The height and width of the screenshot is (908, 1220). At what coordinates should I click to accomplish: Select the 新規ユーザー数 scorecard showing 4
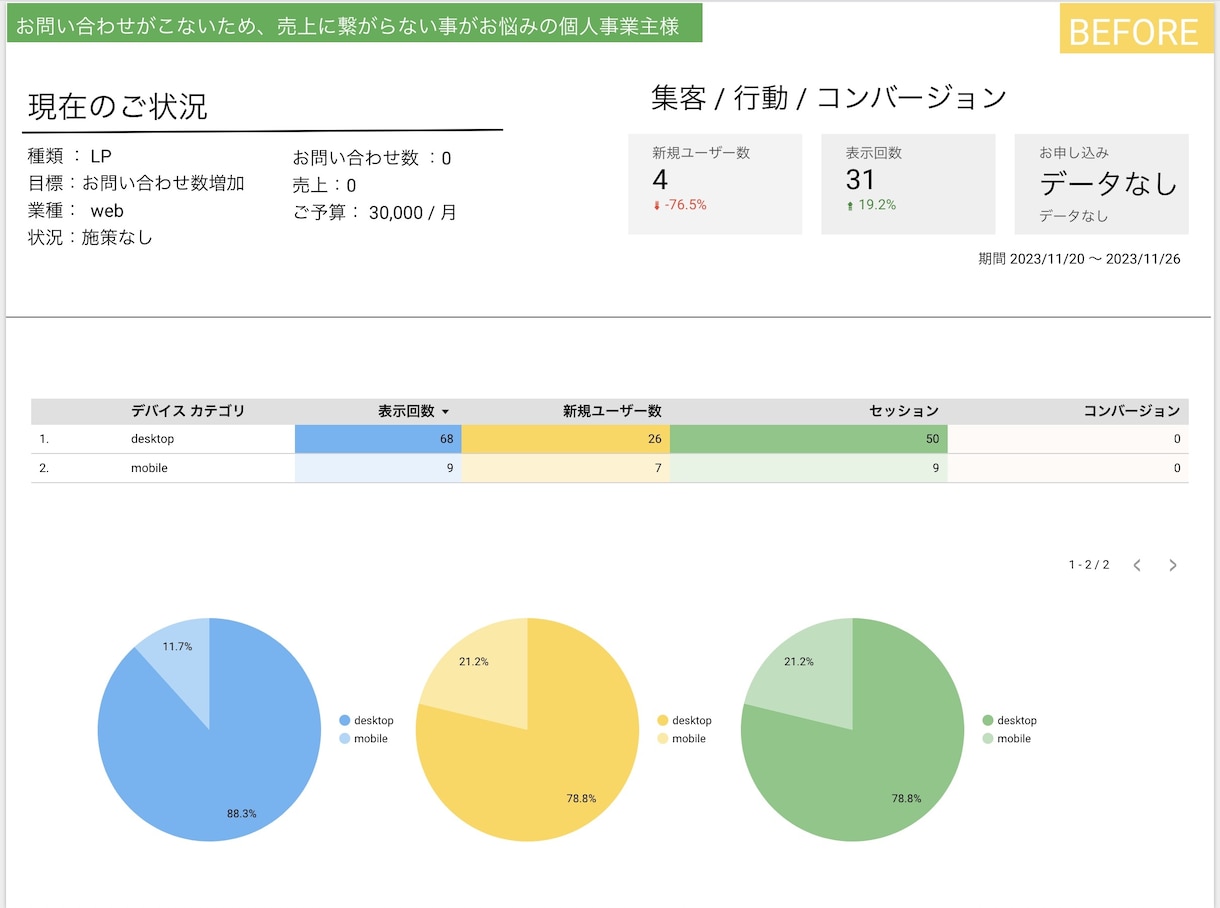[x=715, y=184]
